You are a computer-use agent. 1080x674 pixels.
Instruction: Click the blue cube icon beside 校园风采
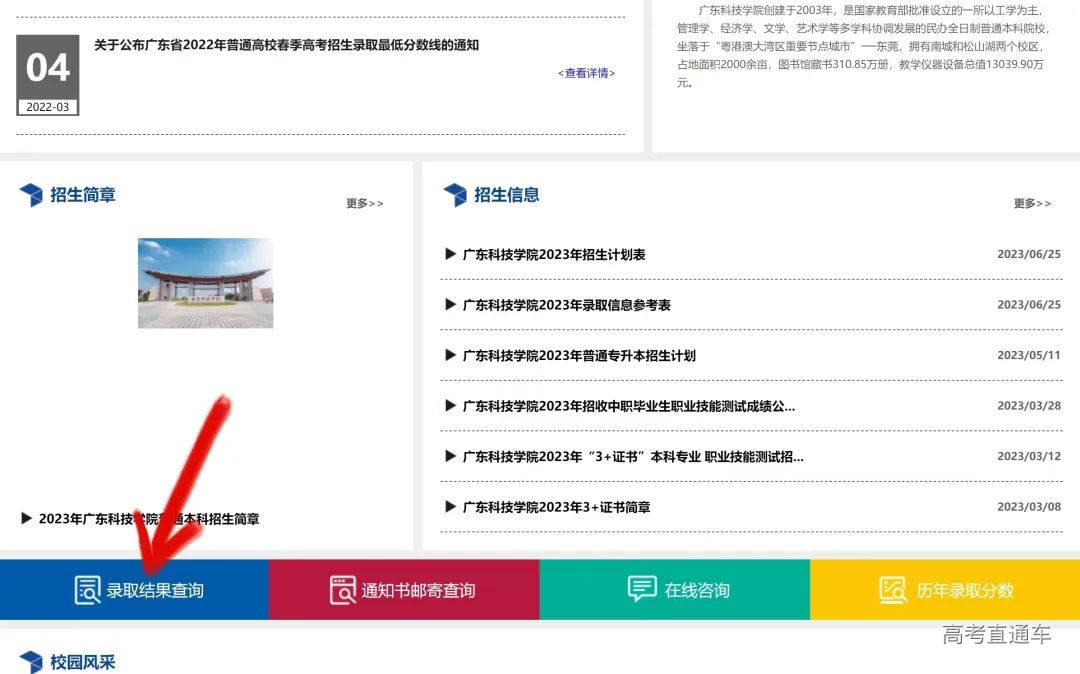(31, 662)
